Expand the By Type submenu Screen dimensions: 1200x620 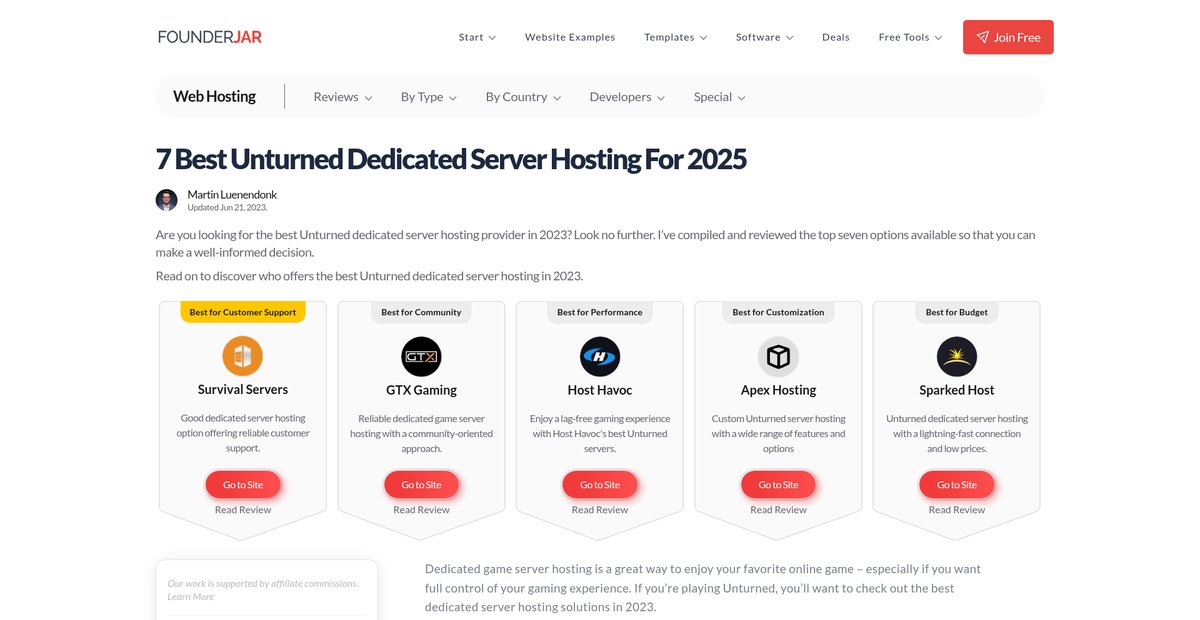[429, 97]
